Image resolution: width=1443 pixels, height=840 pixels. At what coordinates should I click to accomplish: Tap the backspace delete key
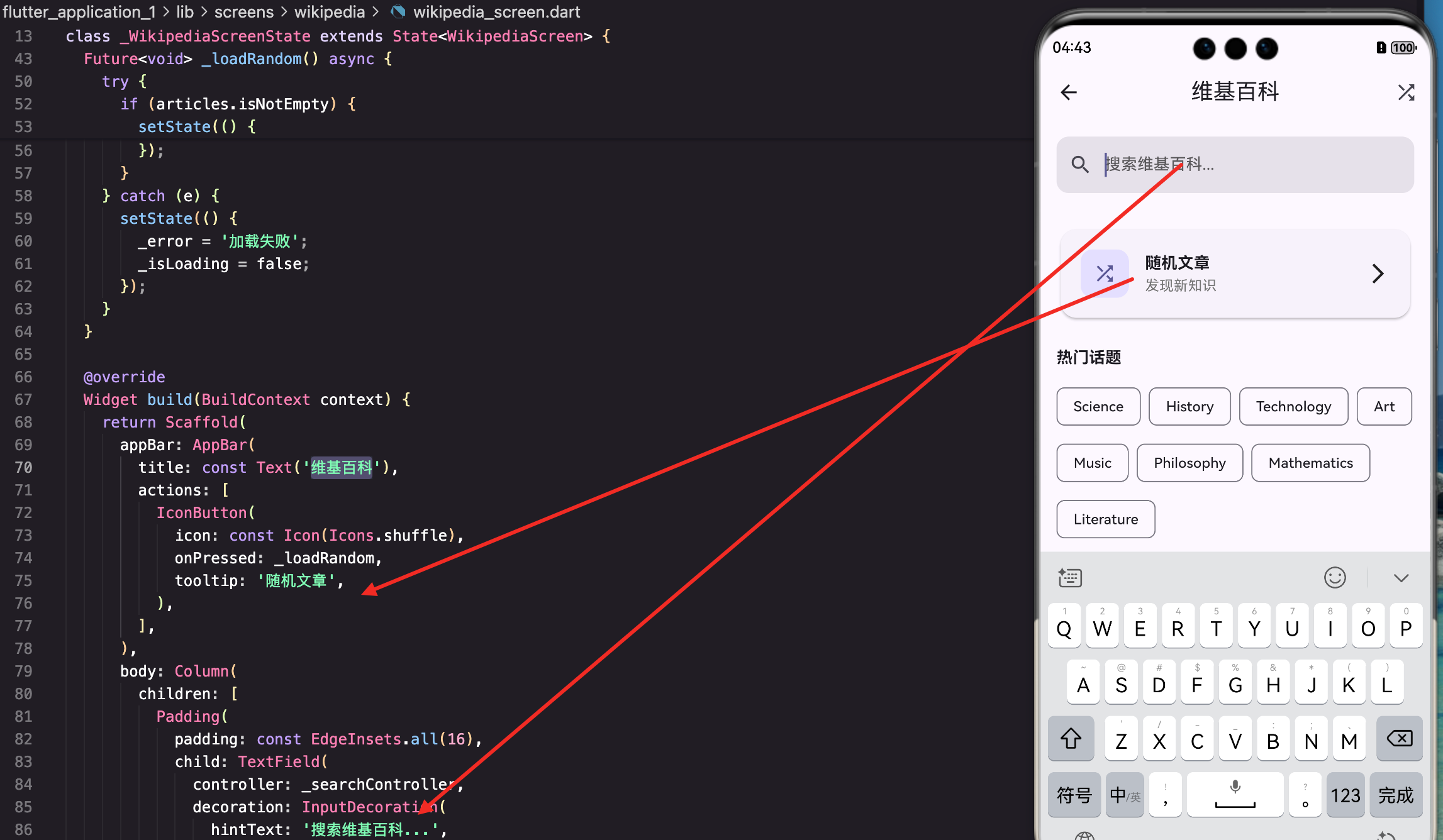pyautogui.click(x=1400, y=738)
